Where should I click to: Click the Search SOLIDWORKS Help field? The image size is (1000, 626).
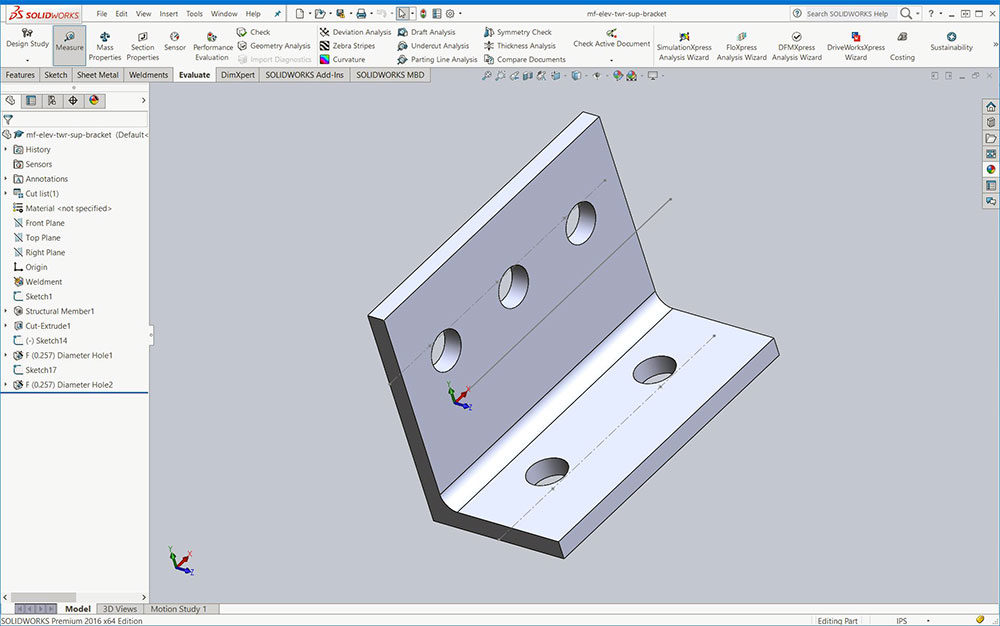pos(845,14)
